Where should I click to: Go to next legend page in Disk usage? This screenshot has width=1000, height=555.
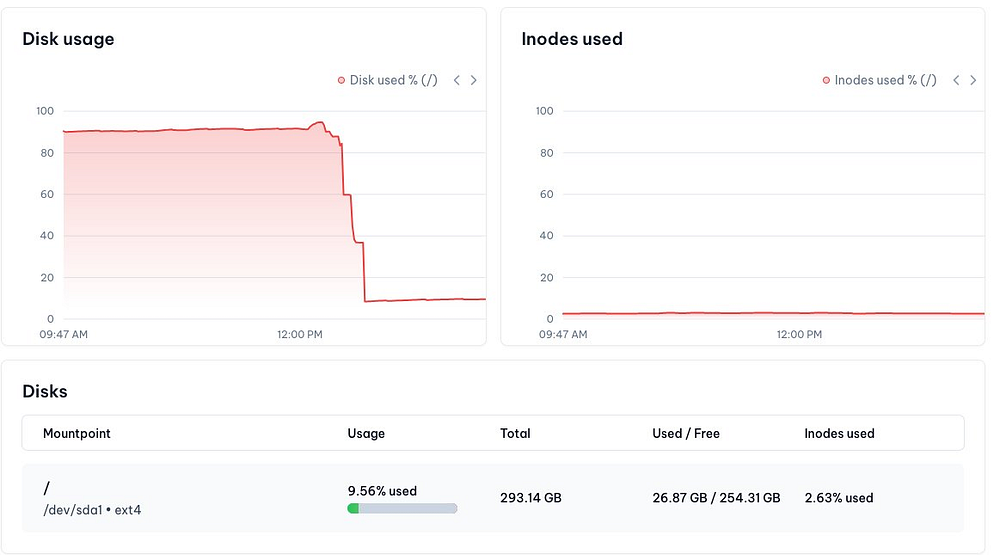click(x=474, y=80)
